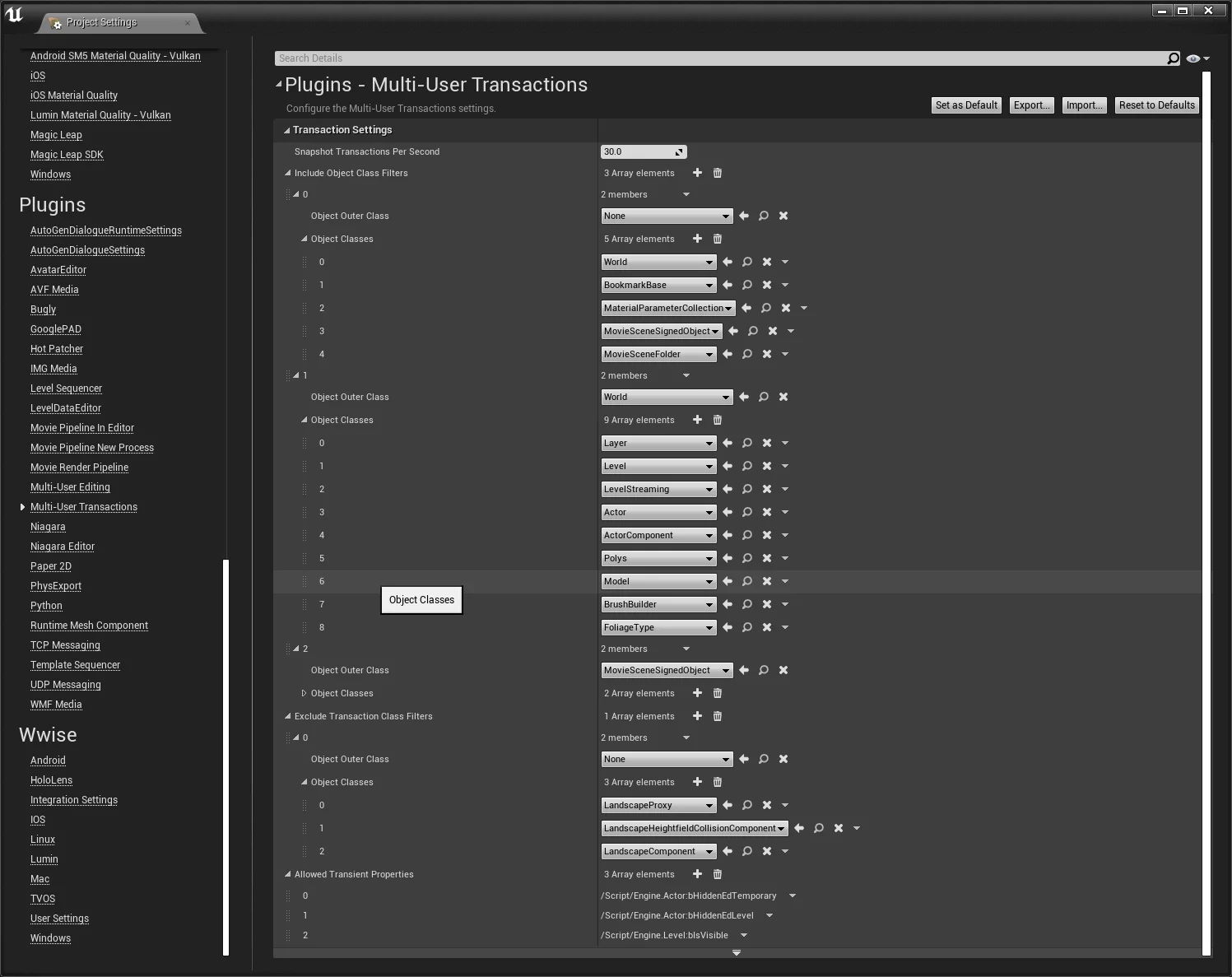This screenshot has height=977, width=1232.
Task: Open Multi-User Editing settings in the sidebar
Action: (70, 486)
